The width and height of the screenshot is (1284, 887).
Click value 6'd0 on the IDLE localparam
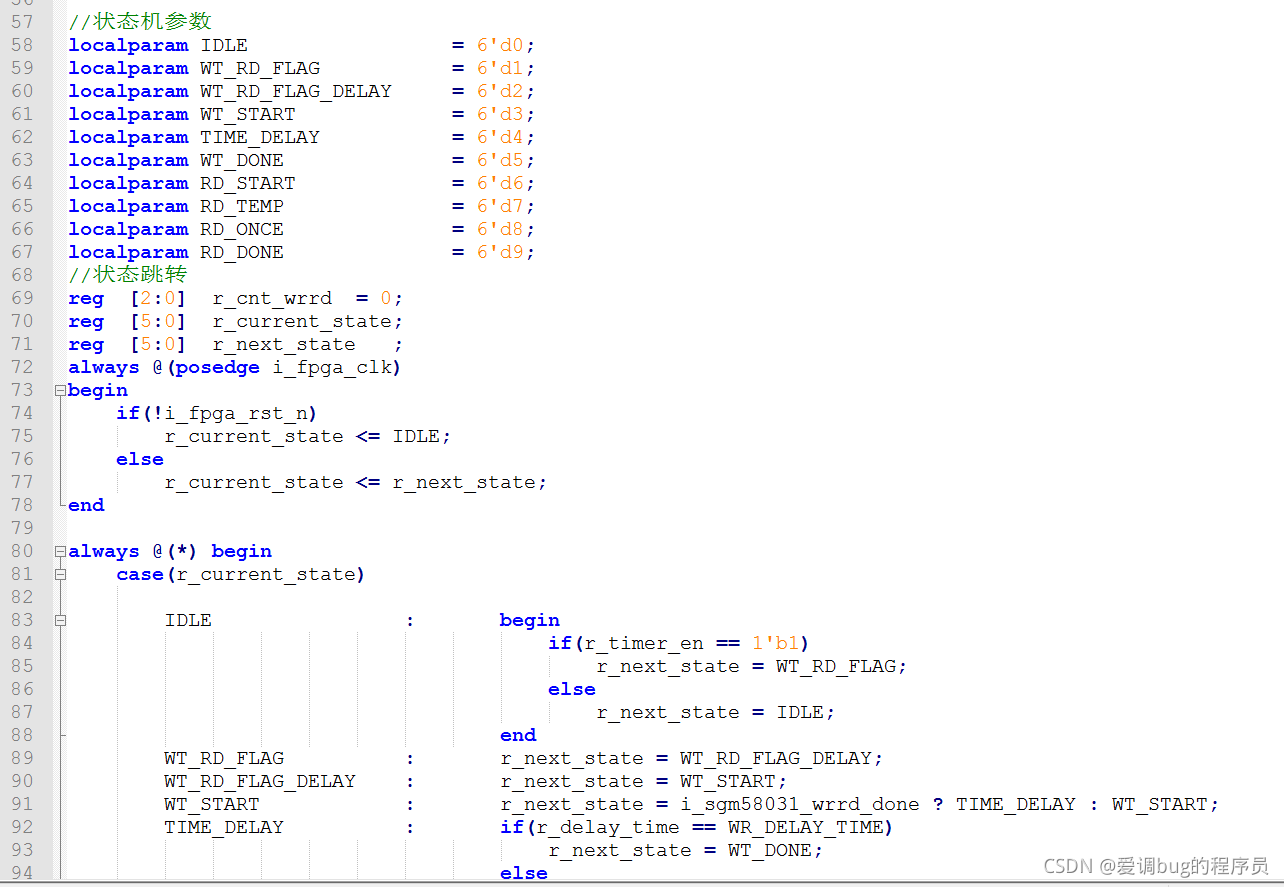point(500,45)
